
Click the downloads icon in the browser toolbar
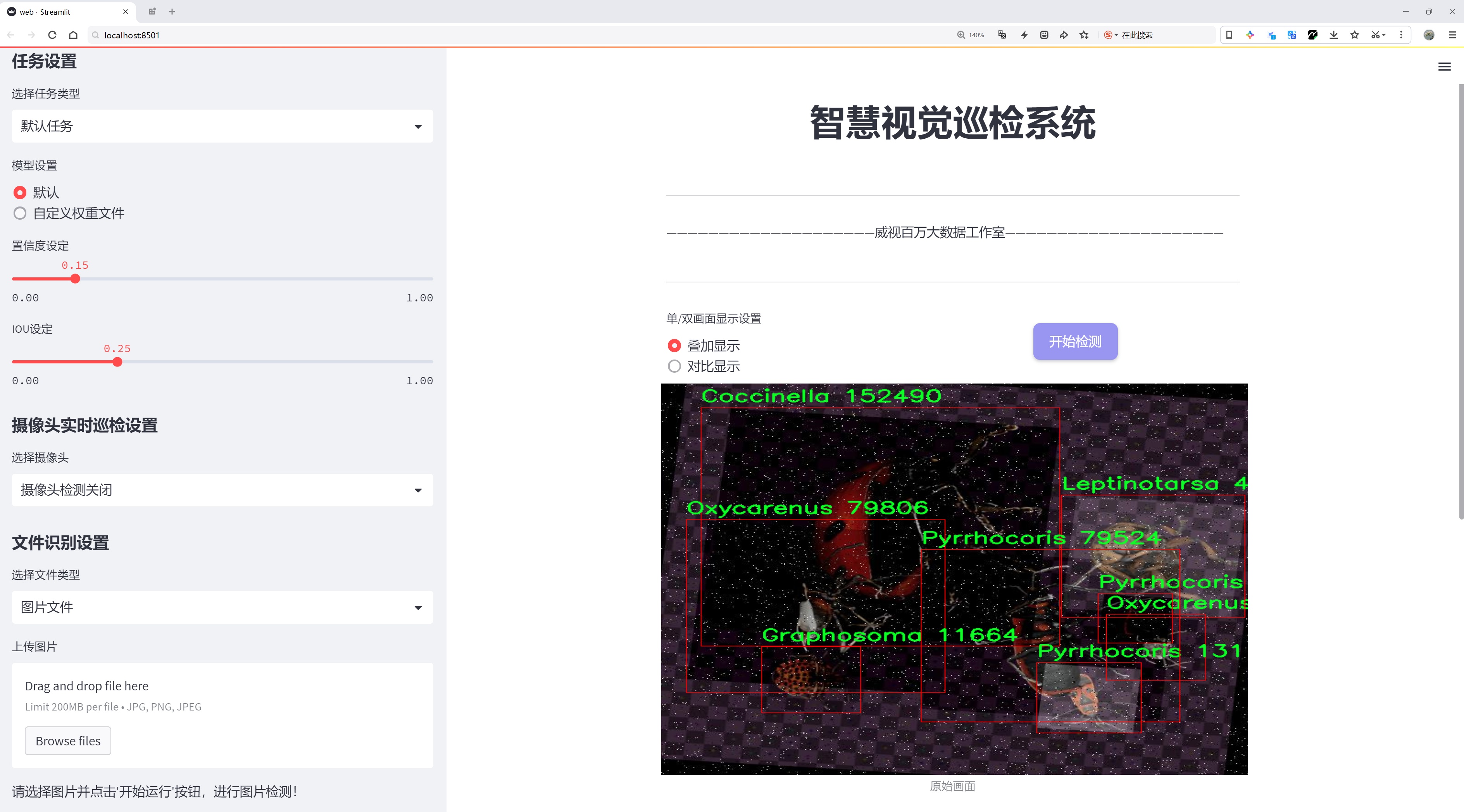pyautogui.click(x=1333, y=34)
